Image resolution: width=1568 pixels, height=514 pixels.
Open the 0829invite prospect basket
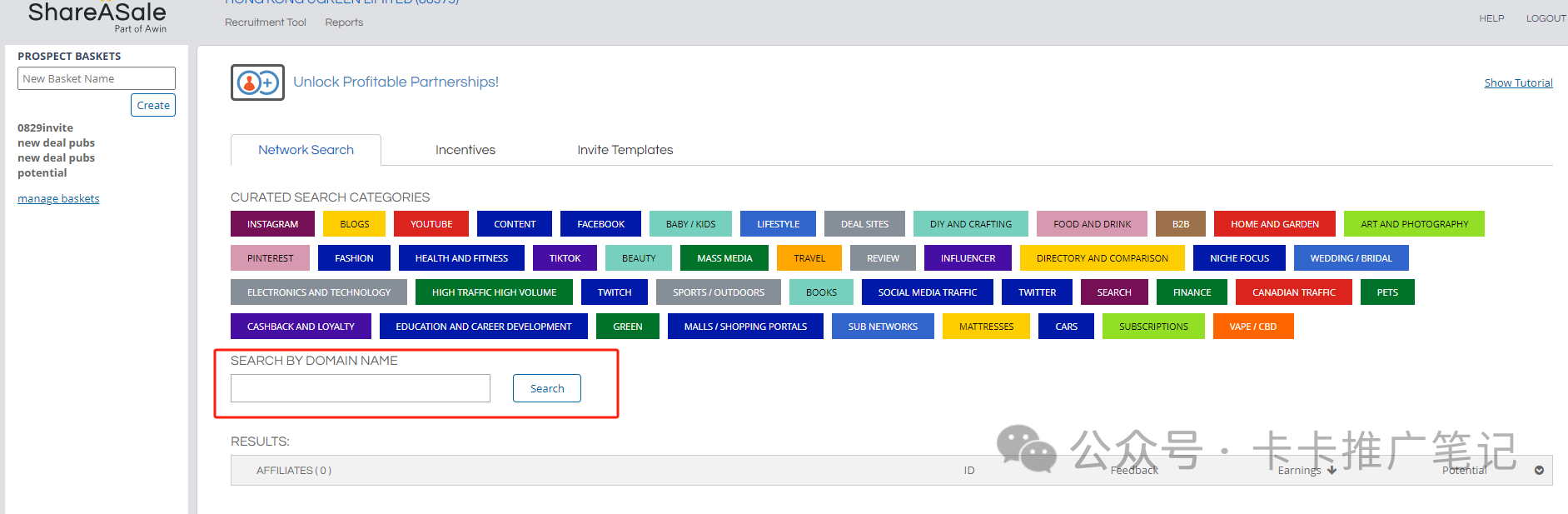pyautogui.click(x=45, y=127)
